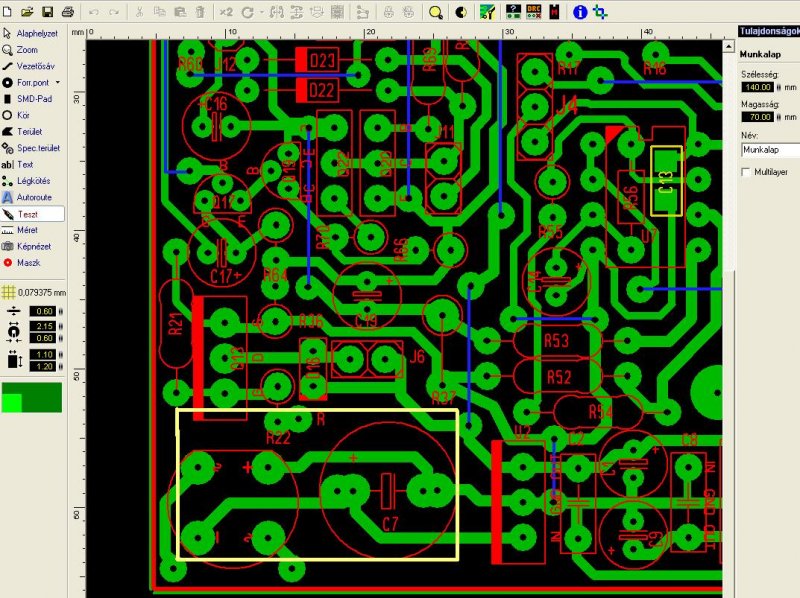This screenshot has height=598, width=800.
Task: Click the Szélesség width field showing 140.00
Action: click(x=758, y=87)
